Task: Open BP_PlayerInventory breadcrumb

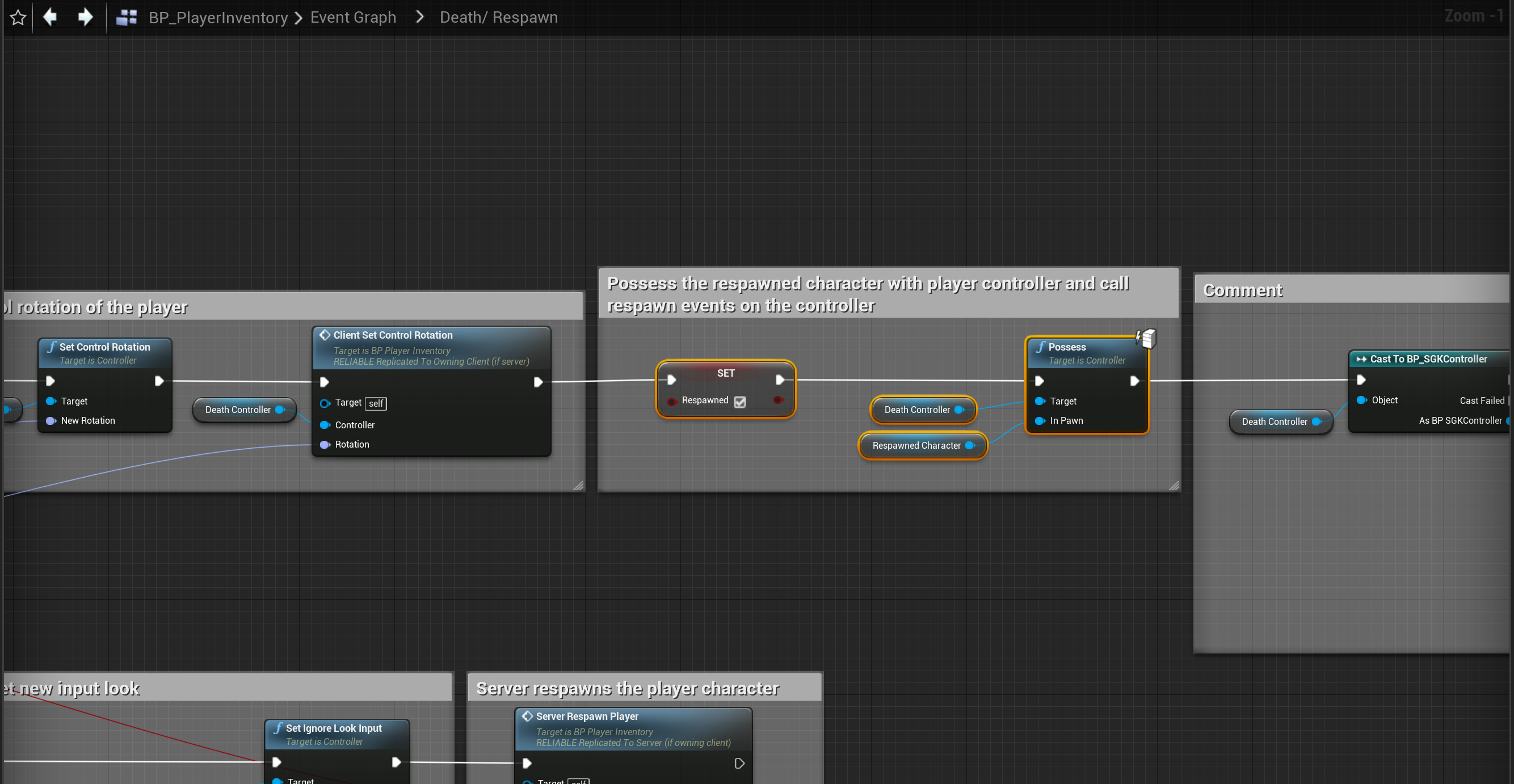Action: click(218, 18)
